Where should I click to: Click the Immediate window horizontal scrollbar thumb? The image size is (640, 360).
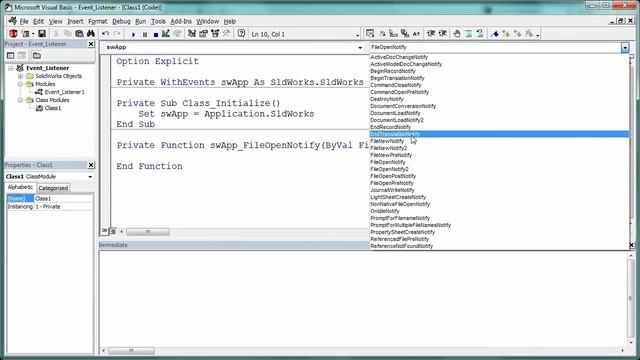pyautogui.click(x=131, y=351)
